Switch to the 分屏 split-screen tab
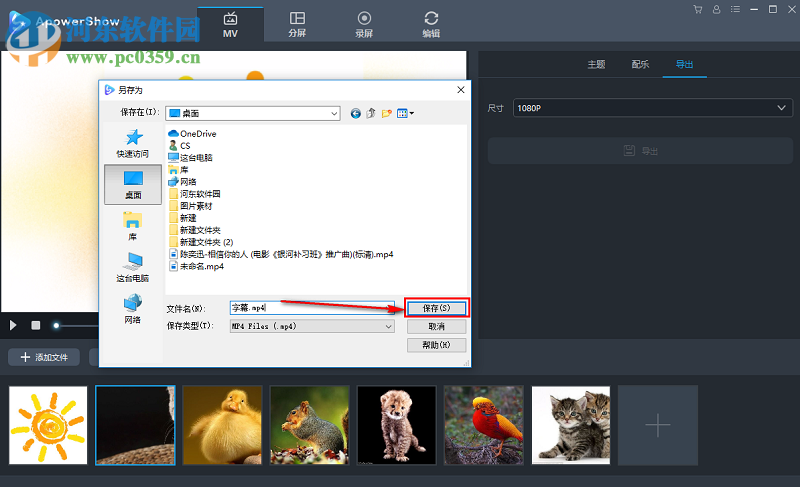Viewport: 800px width, 487px height. (x=297, y=24)
